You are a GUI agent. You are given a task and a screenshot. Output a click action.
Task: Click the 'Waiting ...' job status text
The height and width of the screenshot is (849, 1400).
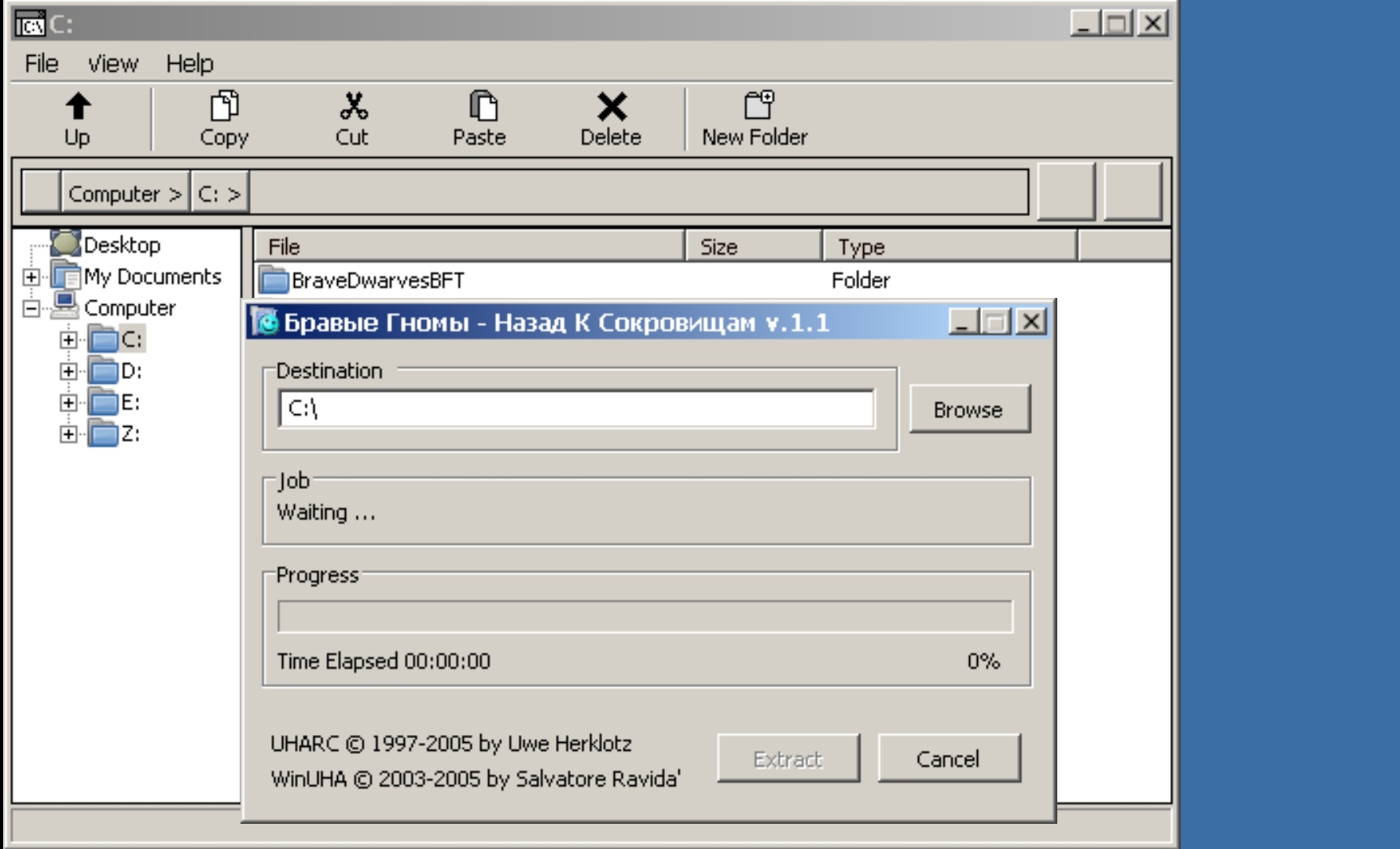326,513
